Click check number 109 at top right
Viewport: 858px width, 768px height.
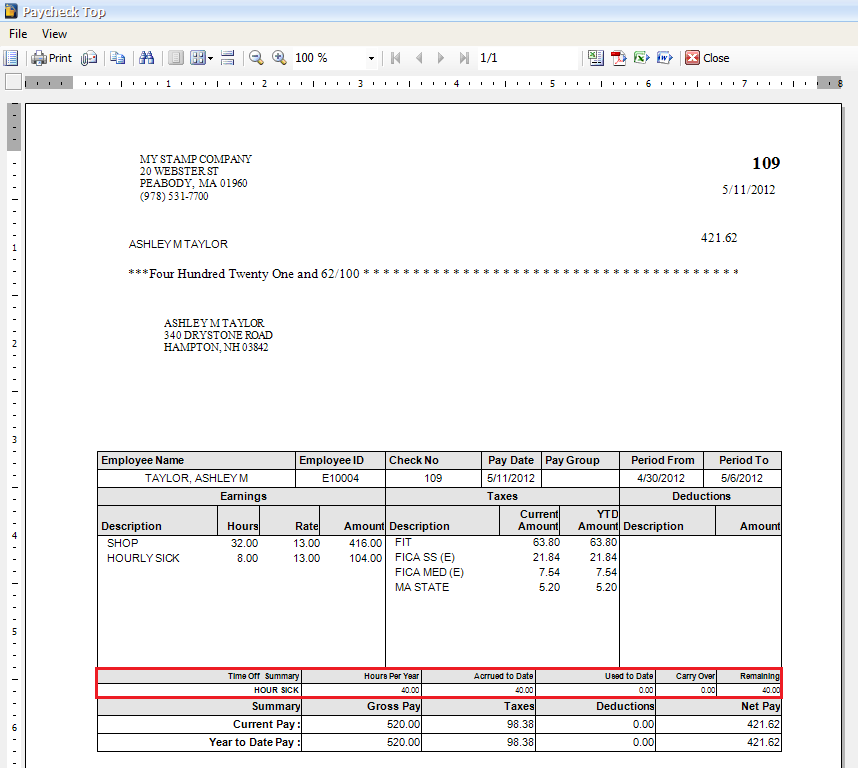[766, 163]
